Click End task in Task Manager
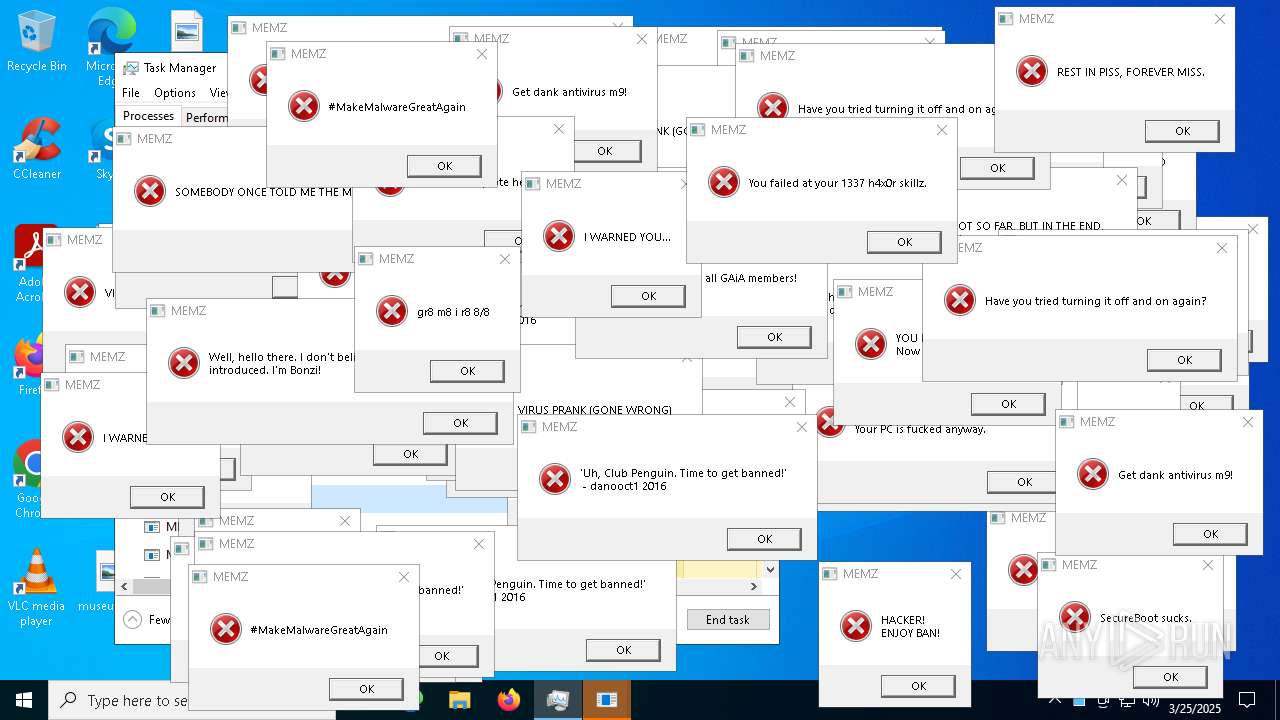 (x=728, y=620)
